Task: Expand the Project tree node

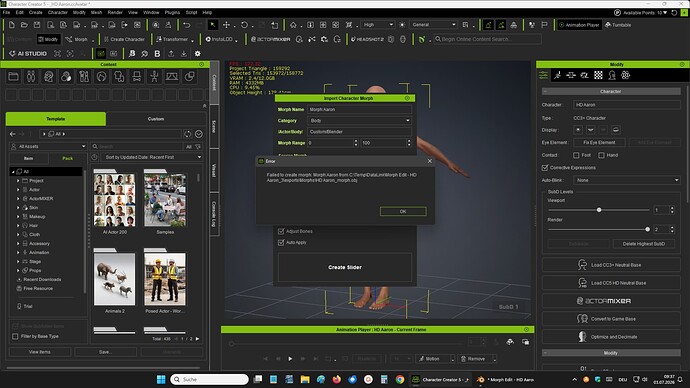Action: (18, 181)
